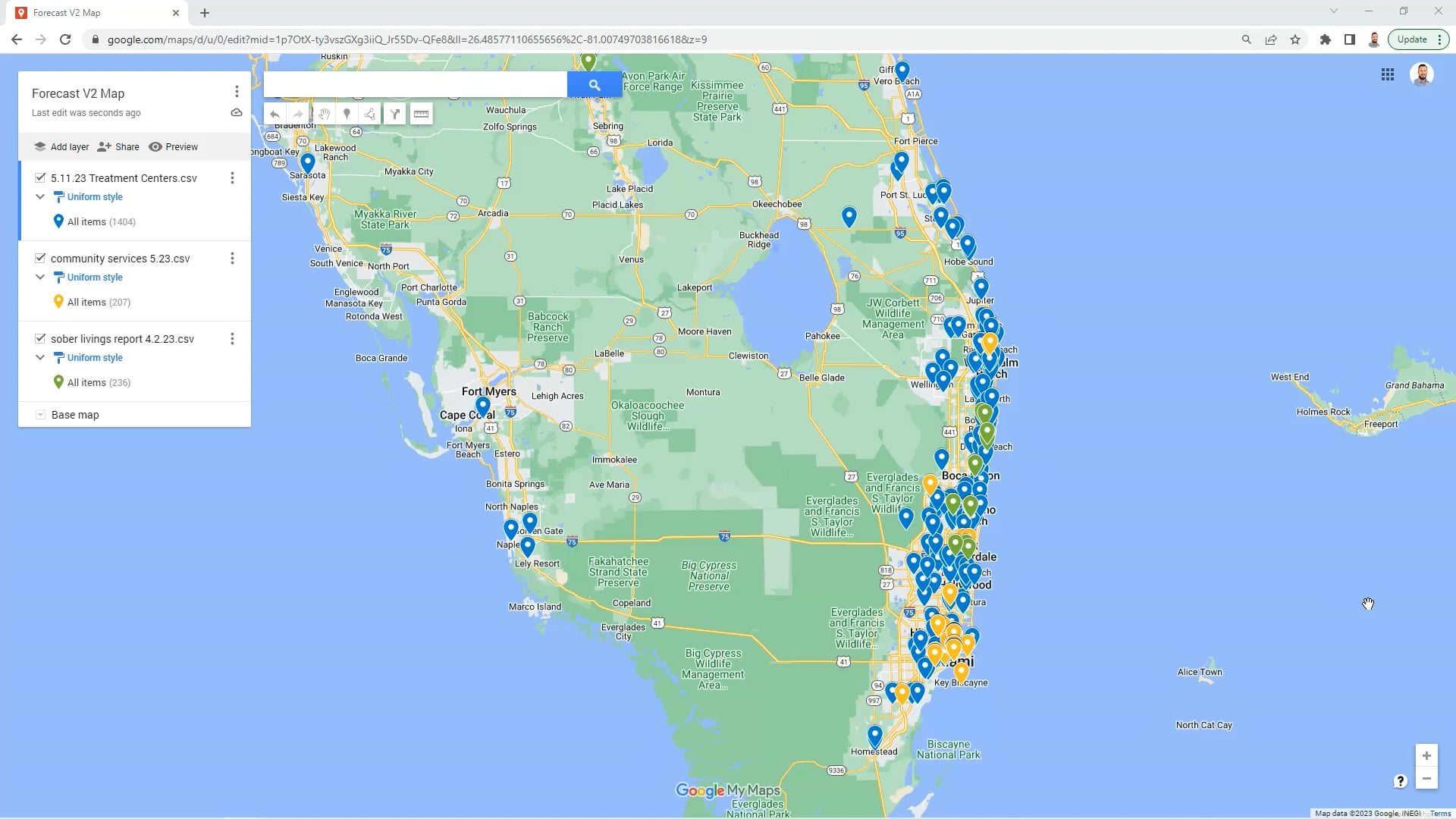Open the browser tab search dropdown
Screen dimensions: 1456x819
[1334, 11]
